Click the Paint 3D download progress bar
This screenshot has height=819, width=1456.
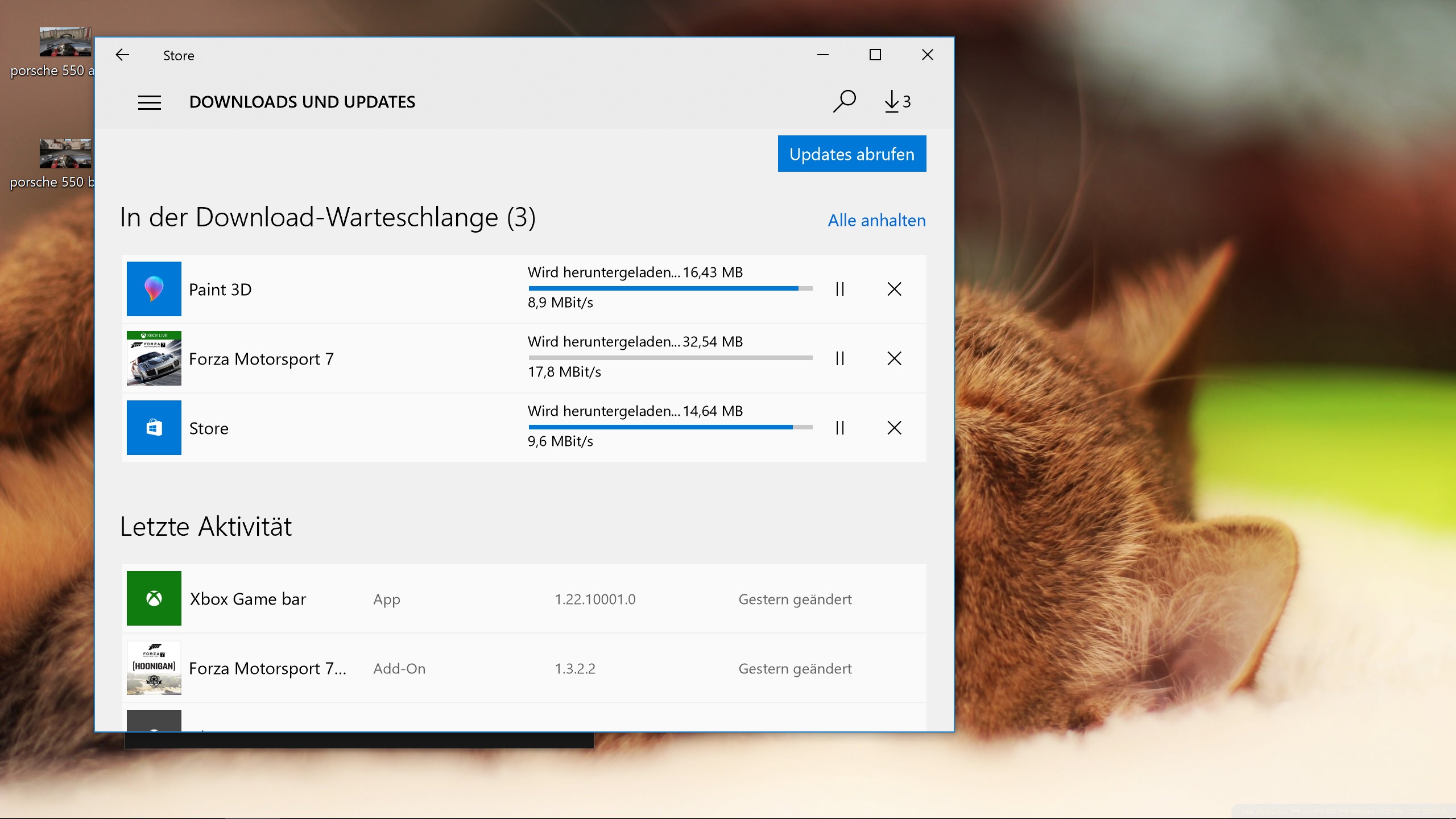[x=670, y=288]
